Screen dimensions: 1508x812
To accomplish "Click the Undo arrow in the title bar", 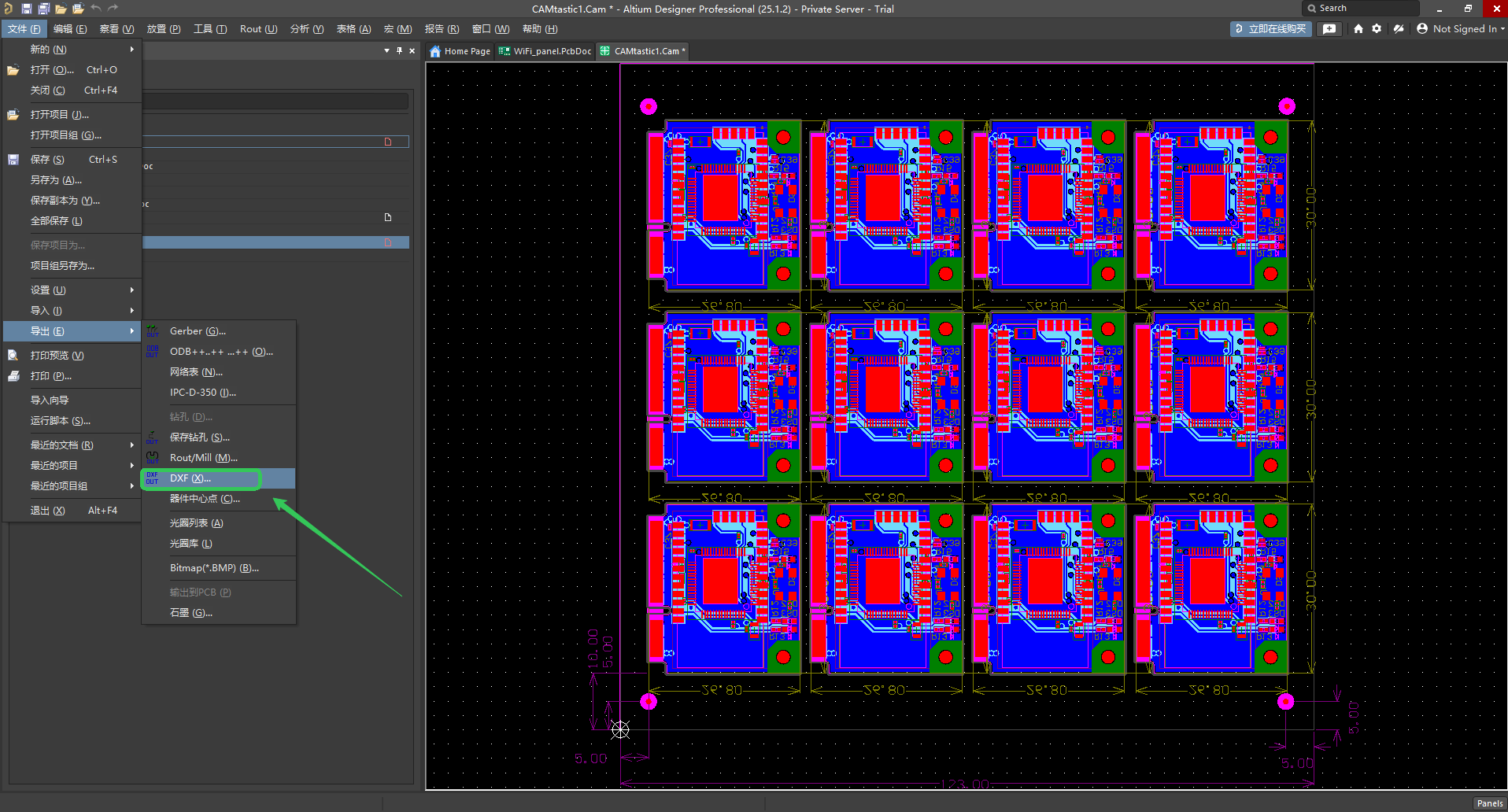I will coord(95,9).
